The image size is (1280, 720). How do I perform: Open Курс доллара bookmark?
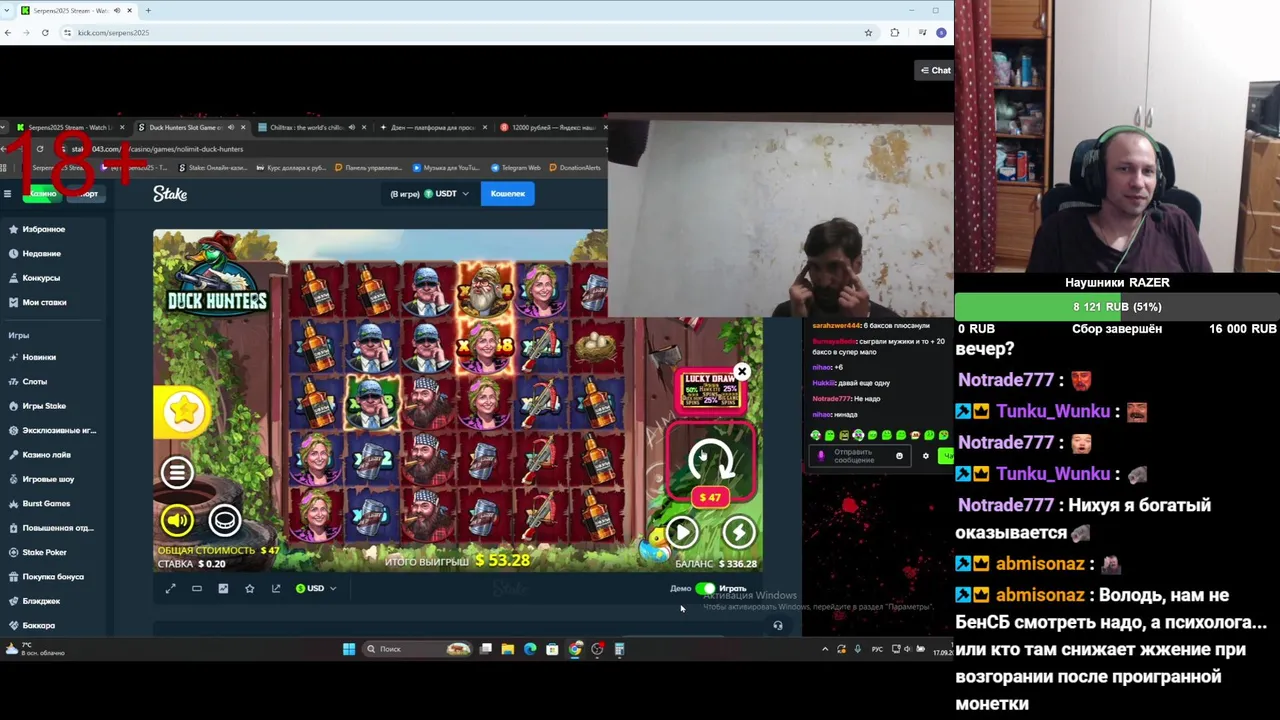(x=291, y=168)
